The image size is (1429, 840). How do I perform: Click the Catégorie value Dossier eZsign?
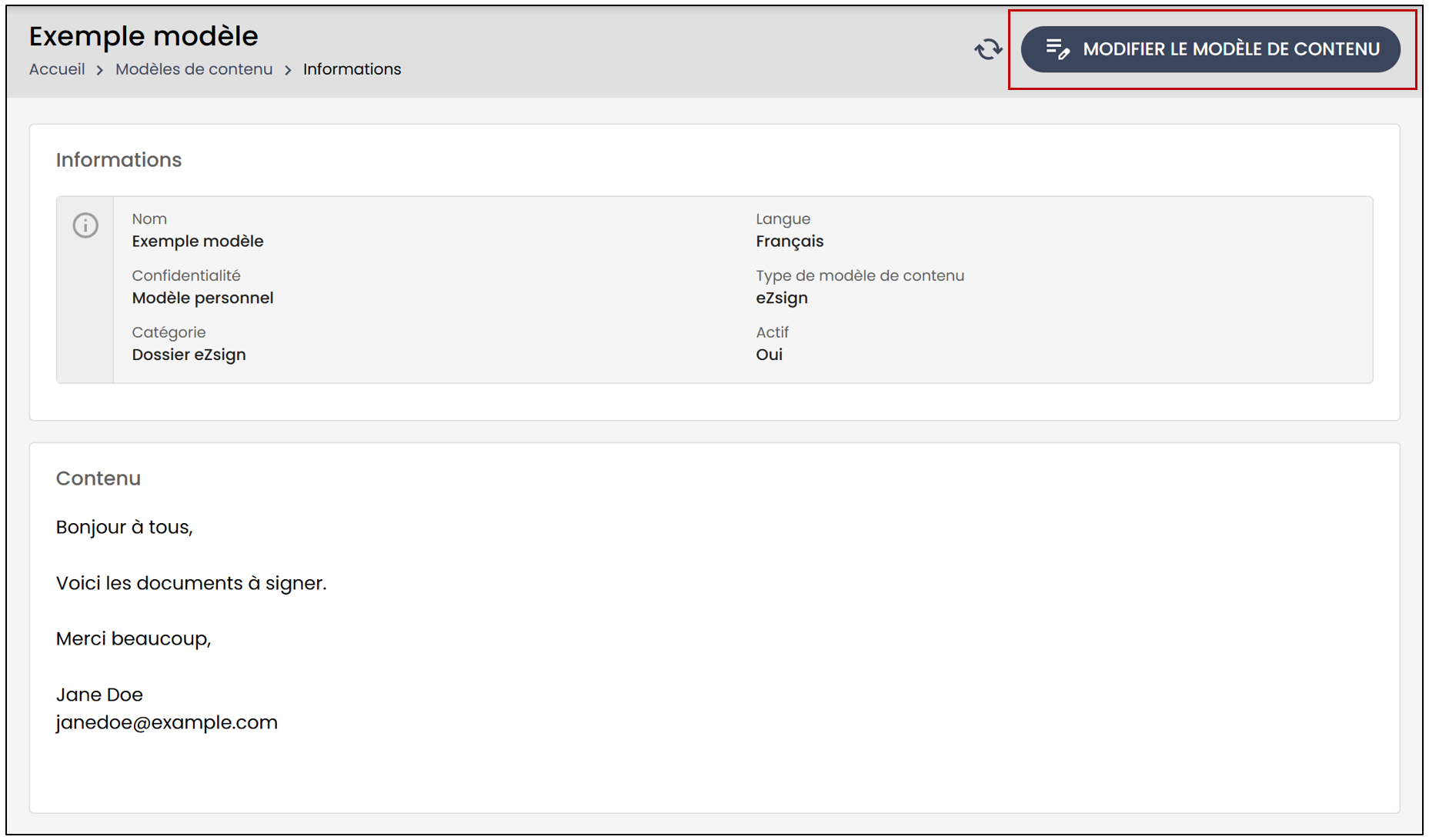[189, 355]
